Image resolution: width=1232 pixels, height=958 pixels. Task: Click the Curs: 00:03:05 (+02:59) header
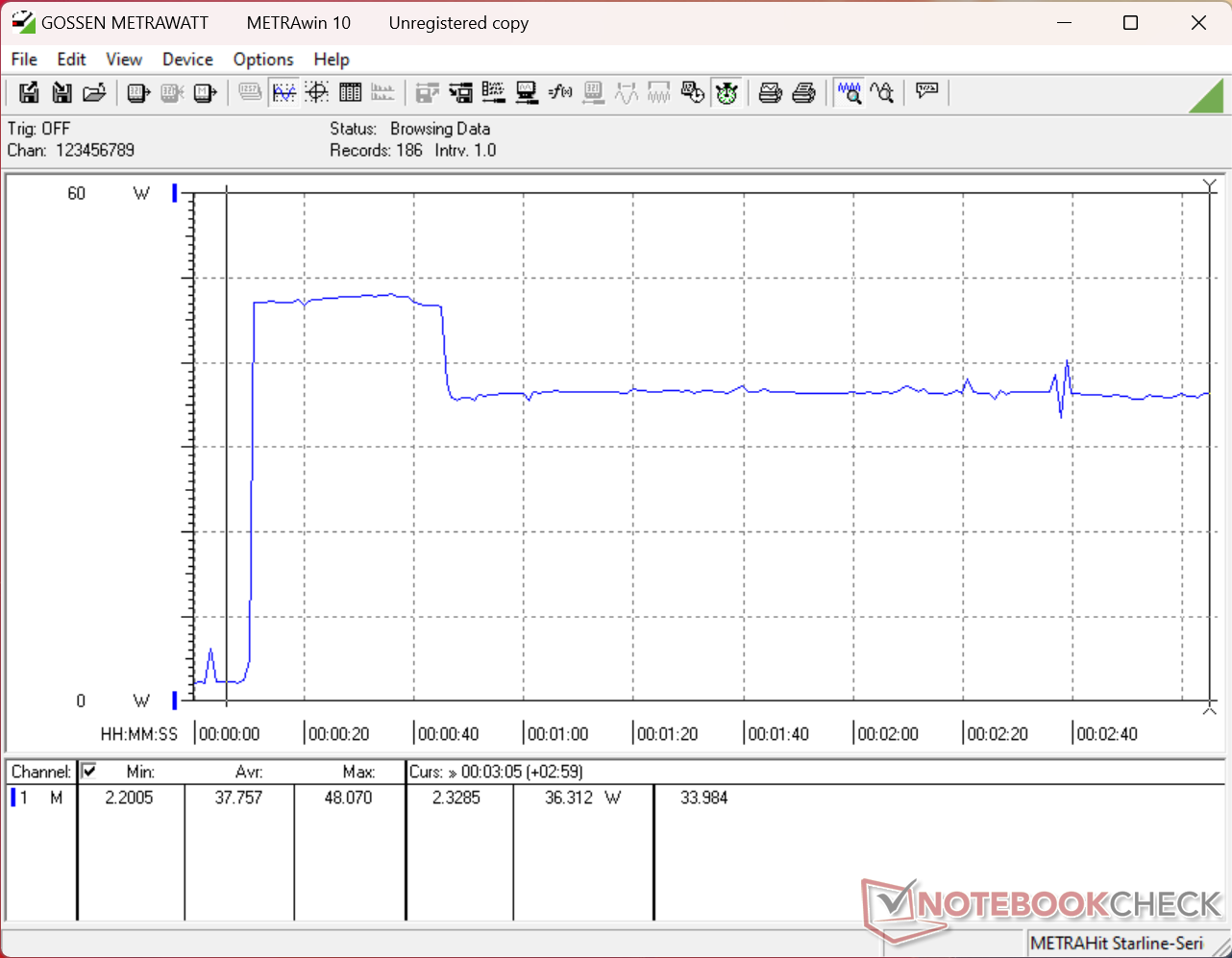(496, 772)
